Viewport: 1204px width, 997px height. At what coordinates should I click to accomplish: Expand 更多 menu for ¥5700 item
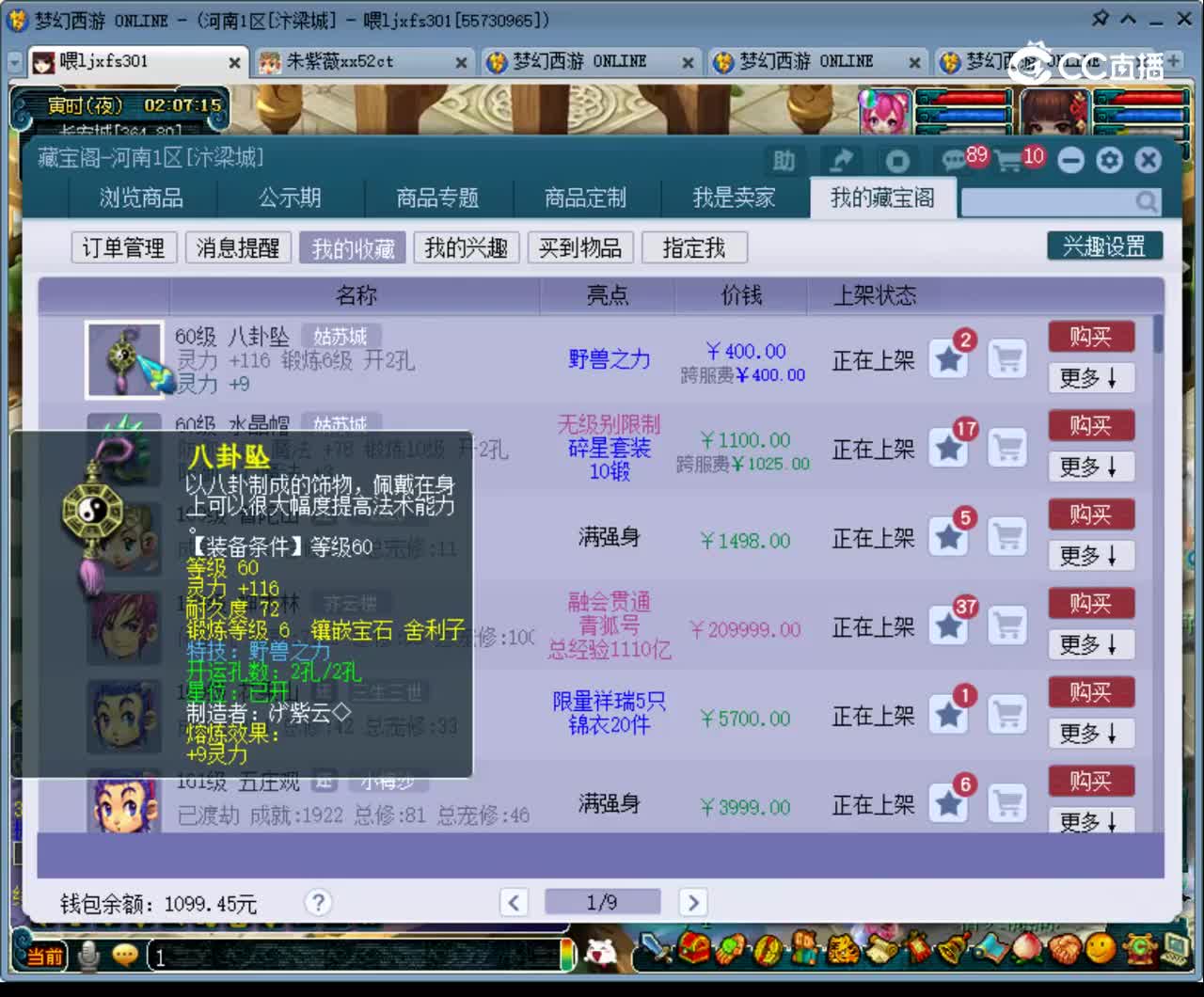click(1091, 734)
